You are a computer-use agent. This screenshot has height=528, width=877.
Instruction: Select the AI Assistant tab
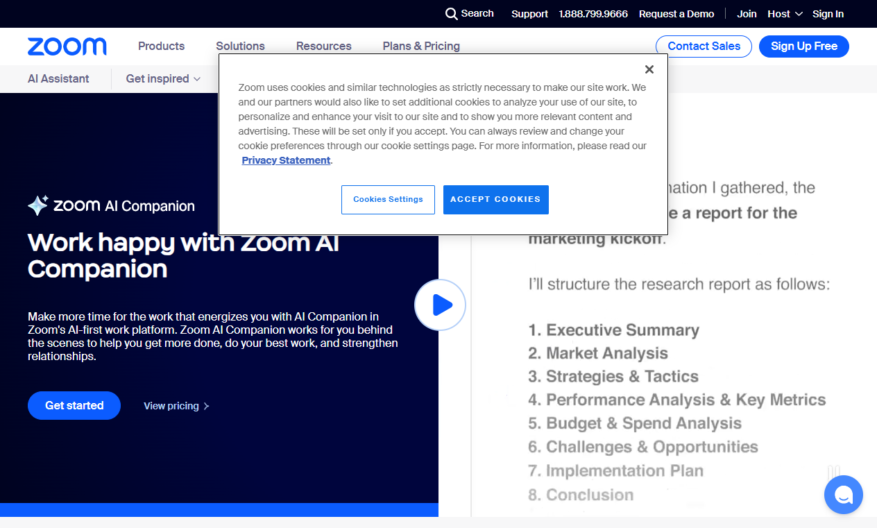pyautogui.click(x=58, y=79)
